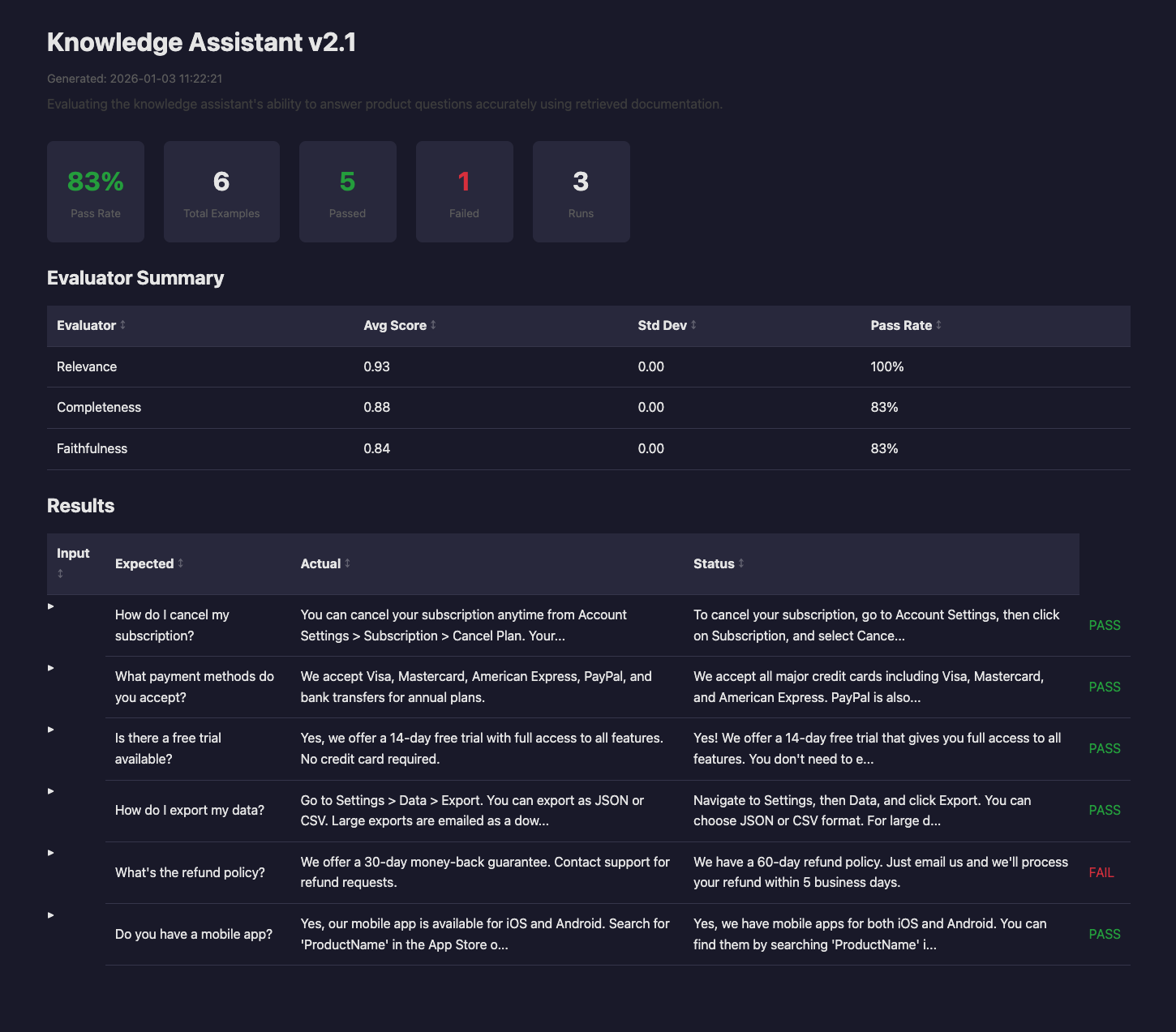This screenshot has width=1176, height=1032.
Task: Select the 83% Pass Rate card
Action: (95, 191)
